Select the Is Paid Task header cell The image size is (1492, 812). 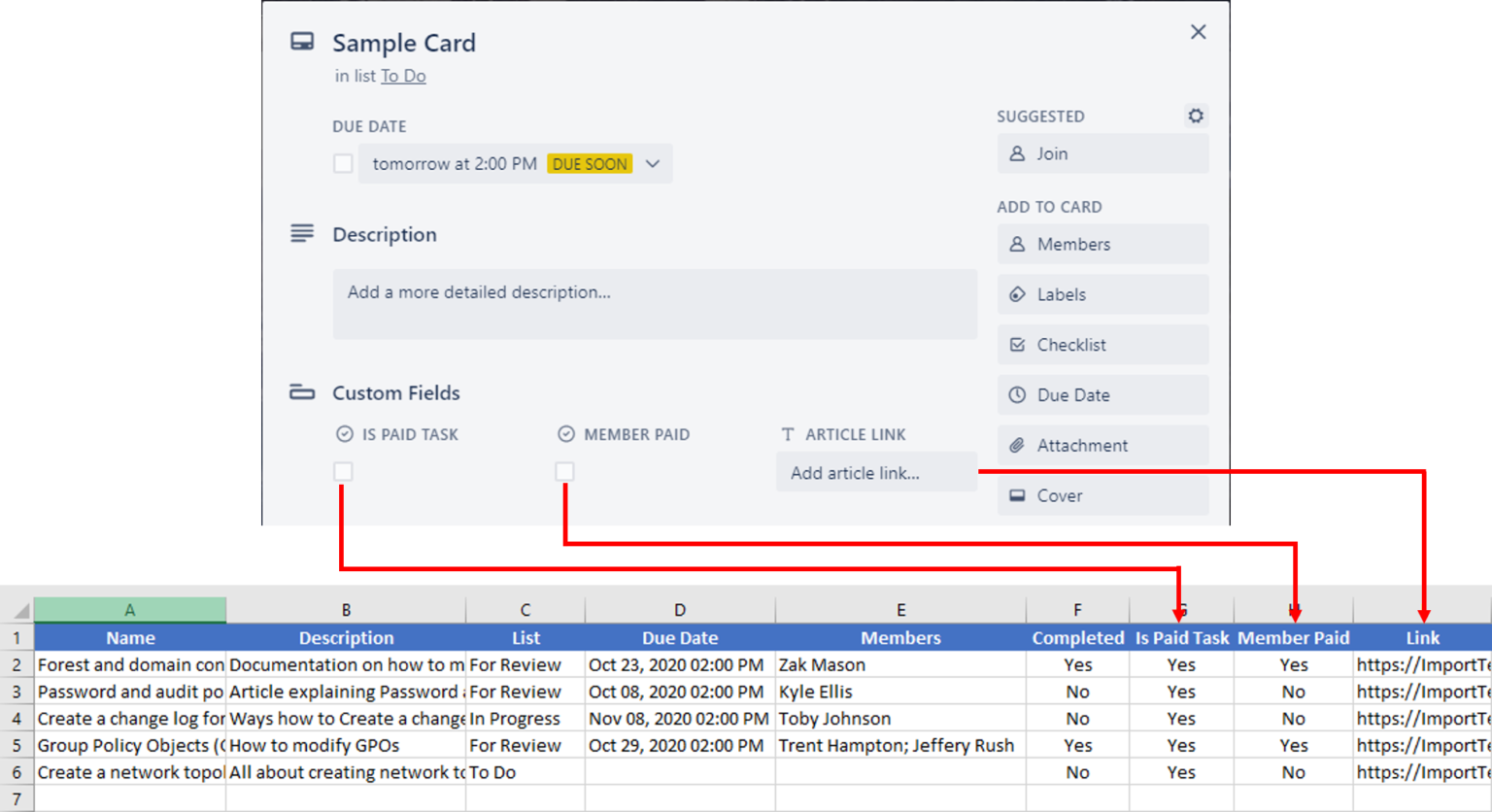[x=1181, y=637]
